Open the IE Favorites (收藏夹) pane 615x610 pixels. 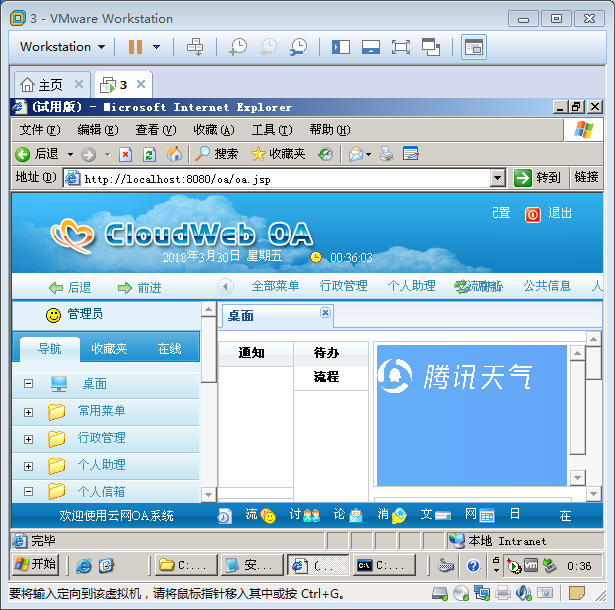[278, 154]
